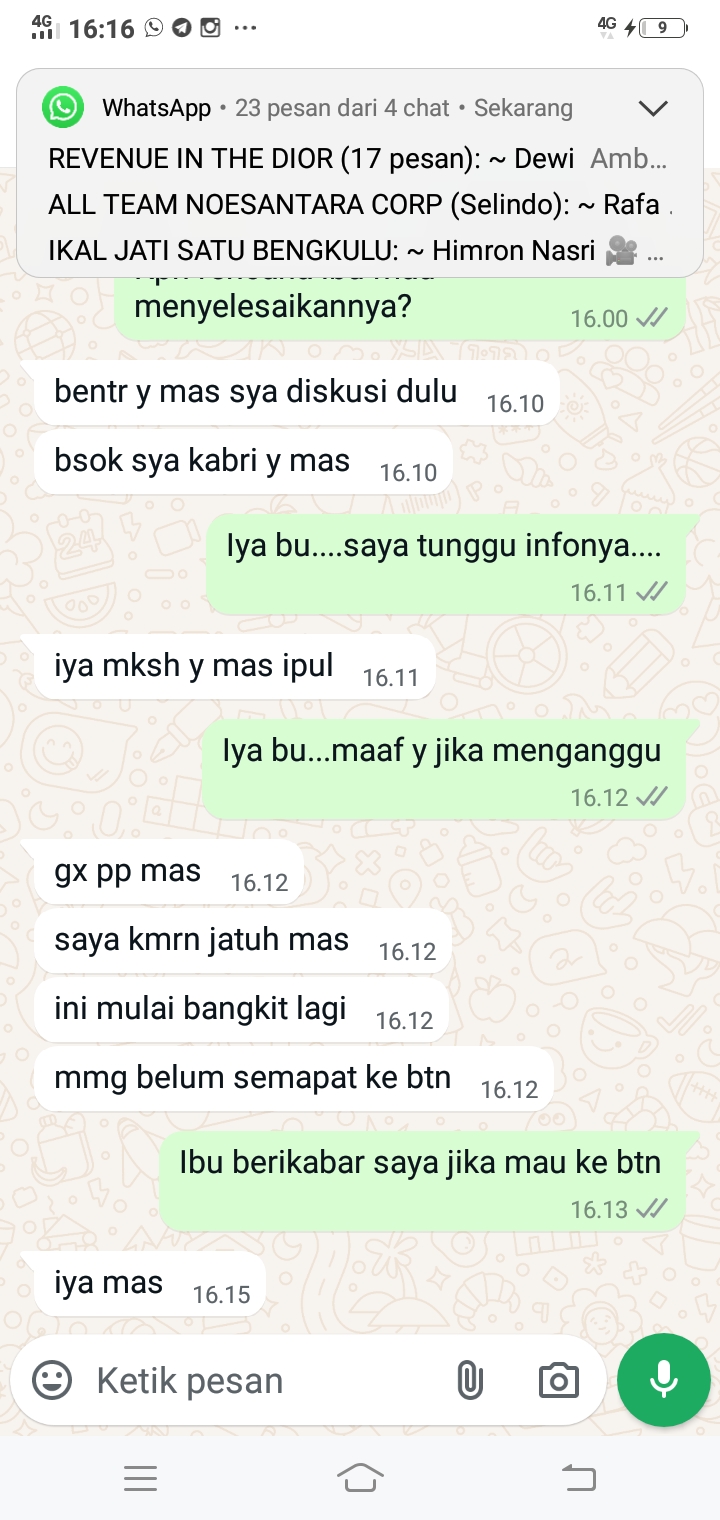Screen dimensions: 720x1520
Task: Expand the WhatsApp notification chevron
Action: [x=653, y=108]
